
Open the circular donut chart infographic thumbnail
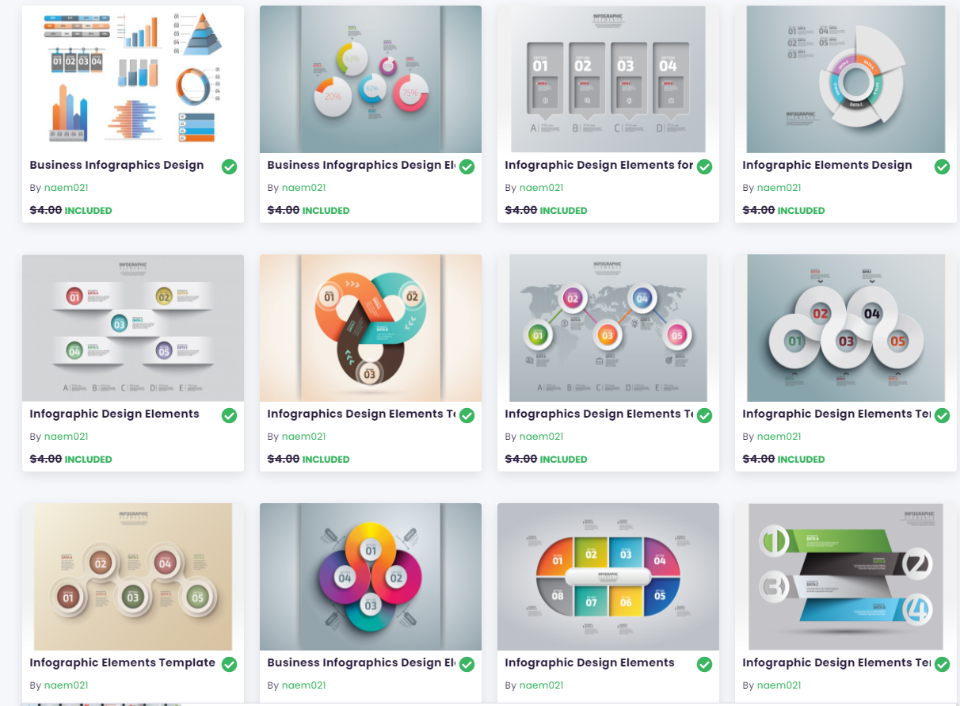[x=846, y=79]
